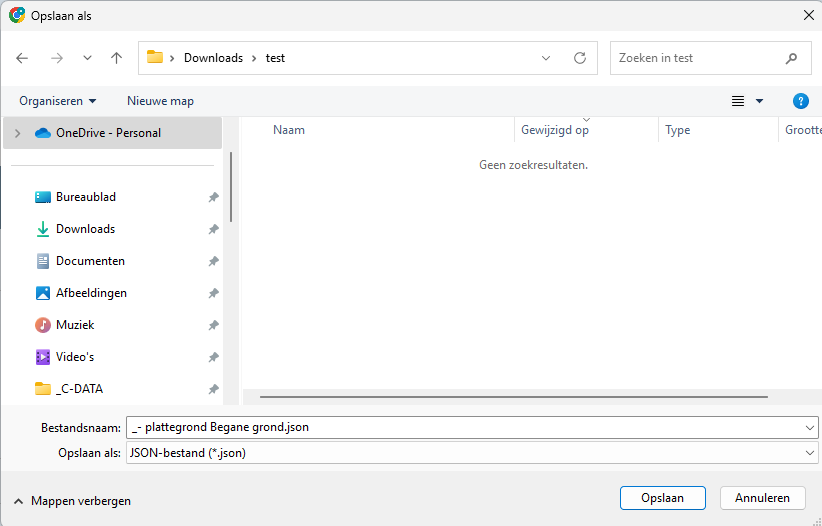The image size is (822, 526).
Task: Open the Video's sidebar folder
Action: 75,357
